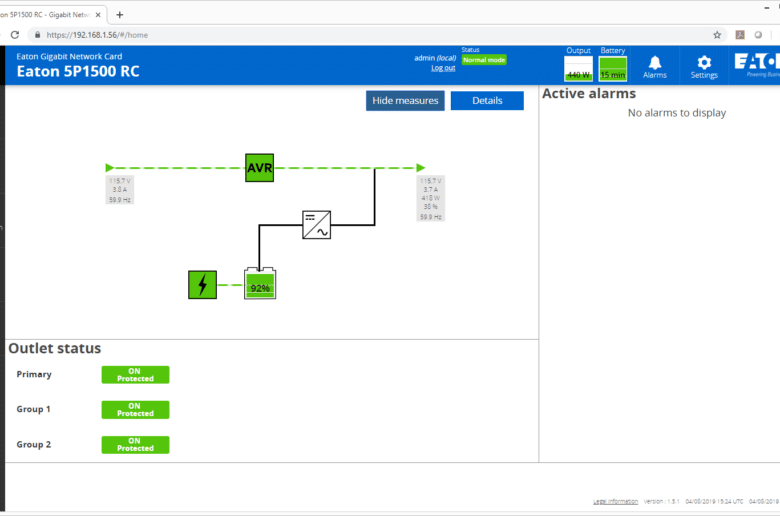The height and width of the screenshot is (516, 780).
Task: Click No alarms to display text
Action: point(677,113)
